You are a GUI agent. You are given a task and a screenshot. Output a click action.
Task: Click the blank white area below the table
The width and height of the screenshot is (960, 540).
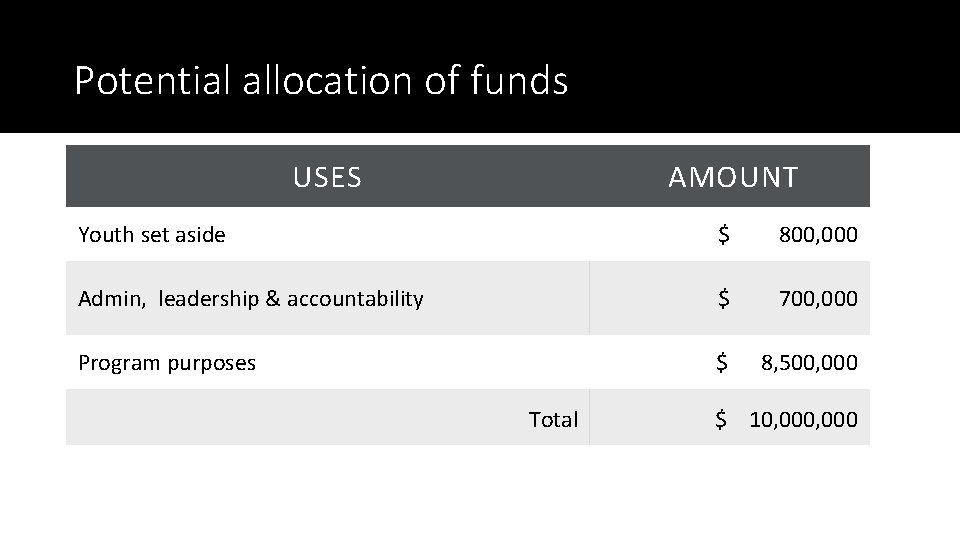(480, 493)
